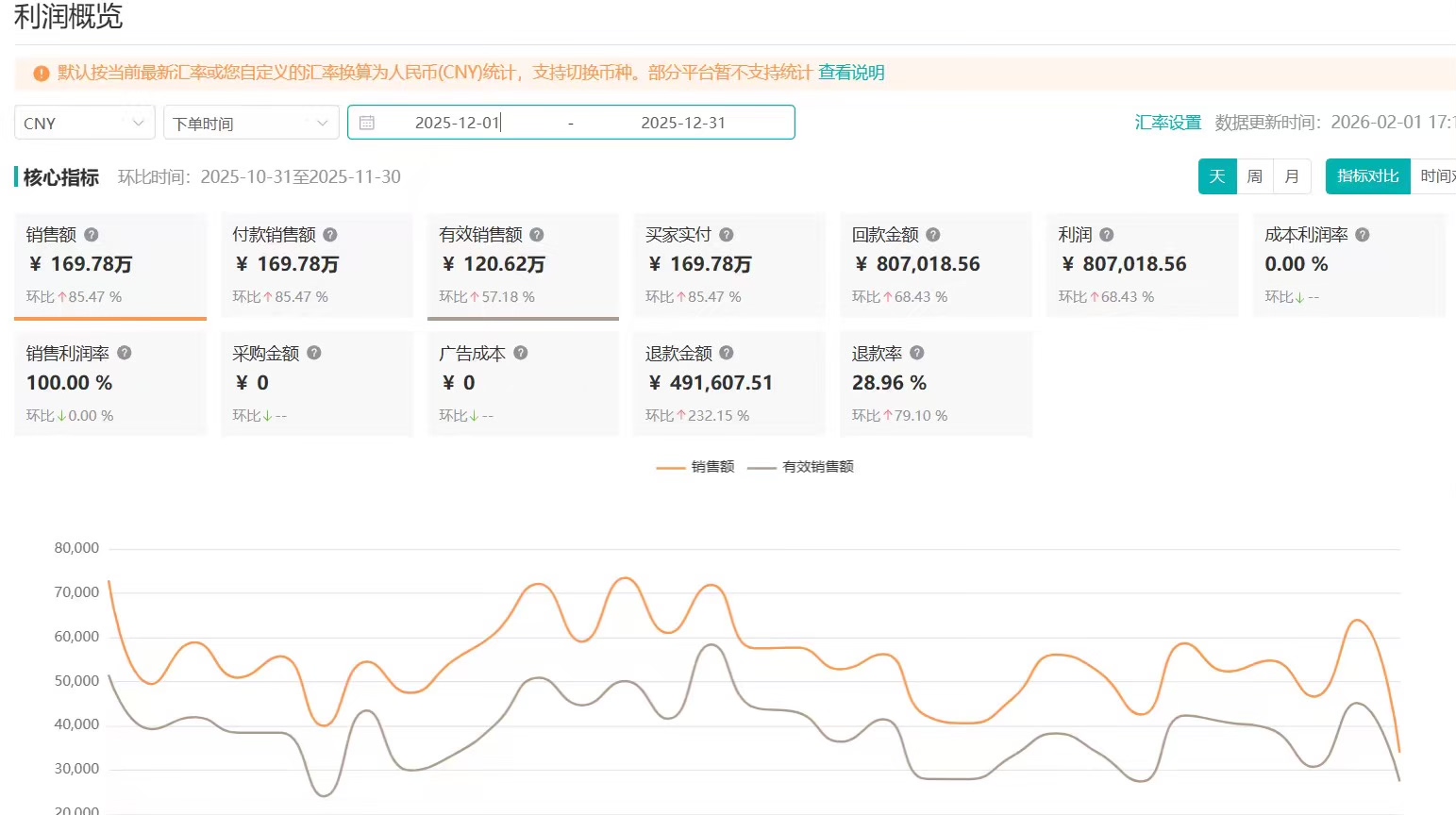Open the CNY currency dropdown
Viewport: 1456px width, 815px height.
pos(85,123)
